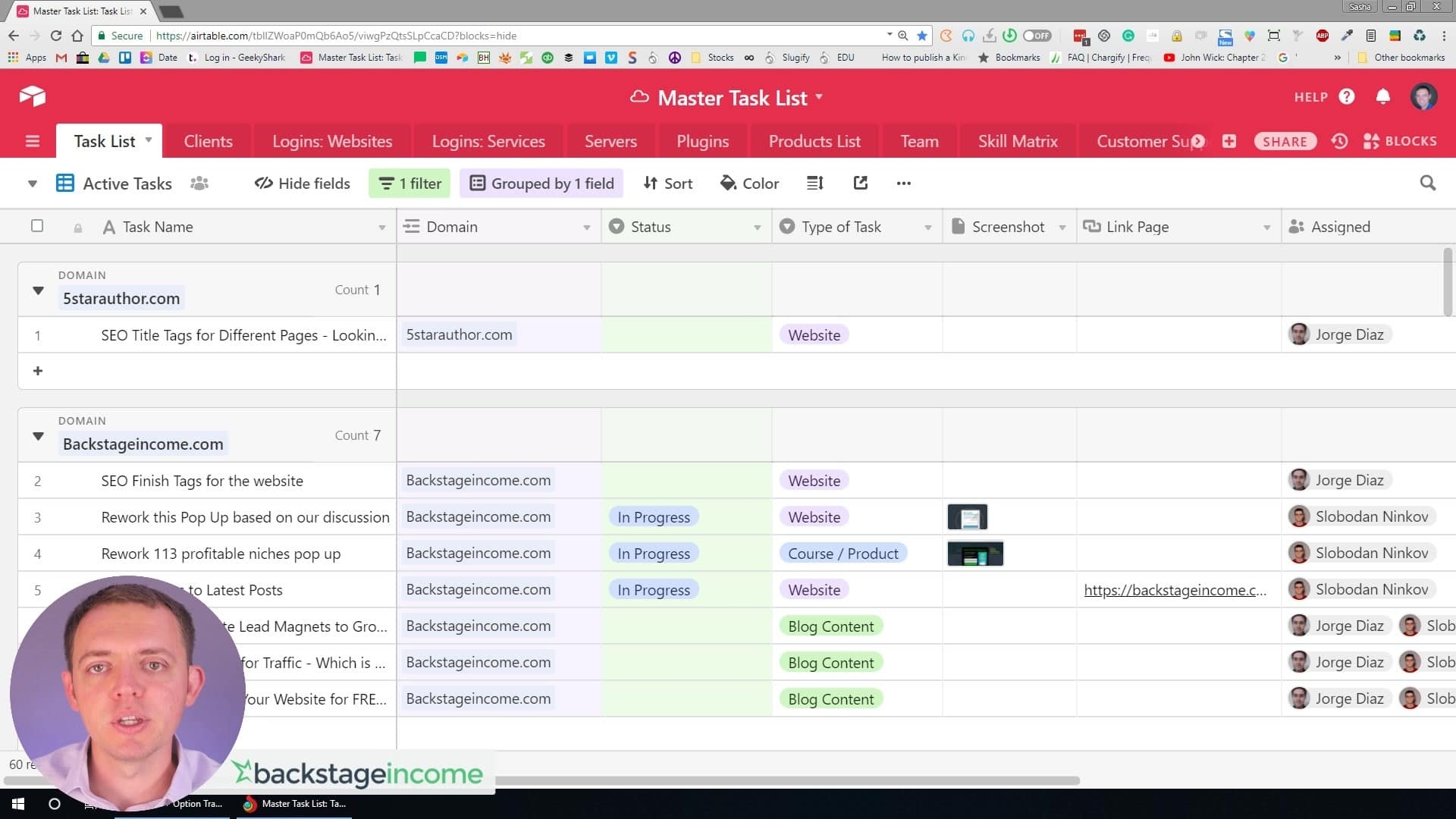
Task: Click the screenshot thumbnail on the Pop Up row
Action: pyautogui.click(x=968, y=516)
